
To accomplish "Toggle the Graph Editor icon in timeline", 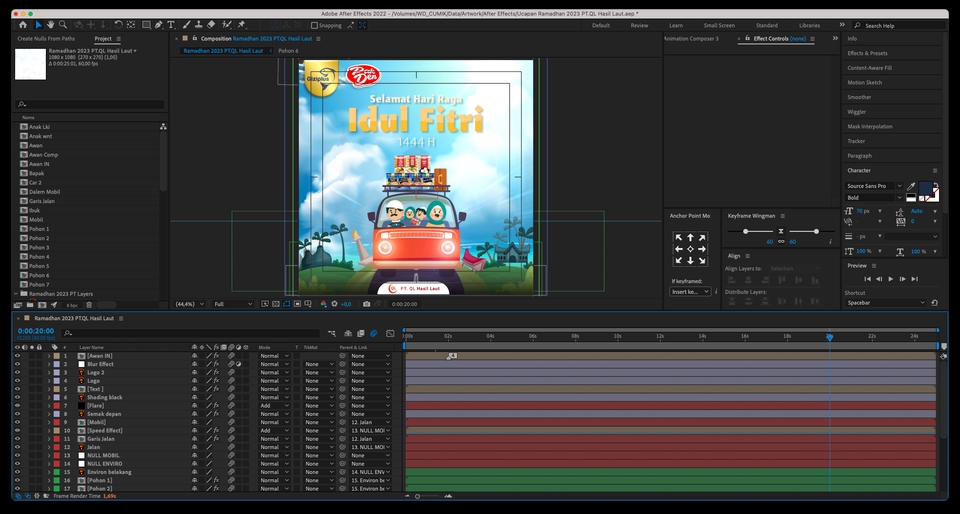I will tap(390, 333).
